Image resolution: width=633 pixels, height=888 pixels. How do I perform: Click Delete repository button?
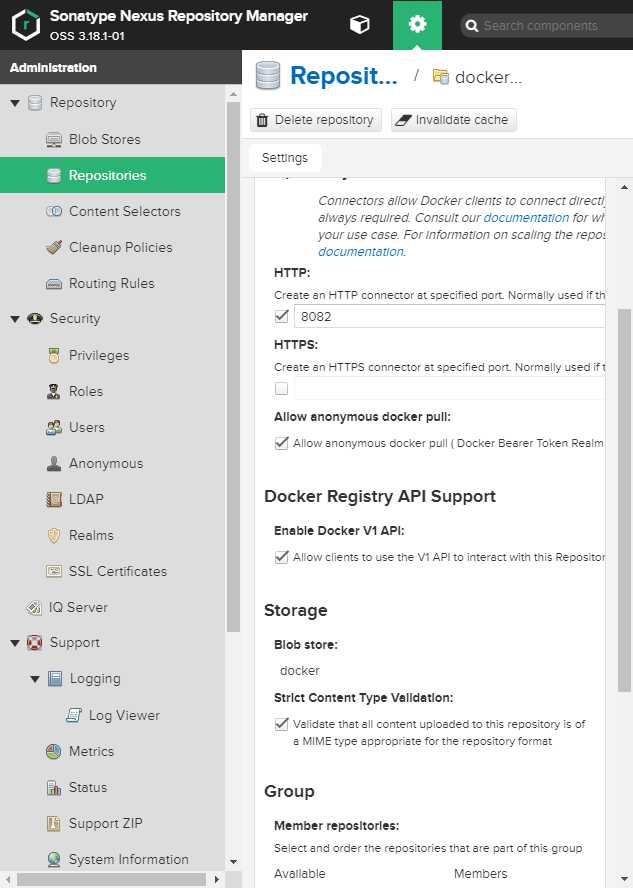pyautogui.click(x=316, y=120)
